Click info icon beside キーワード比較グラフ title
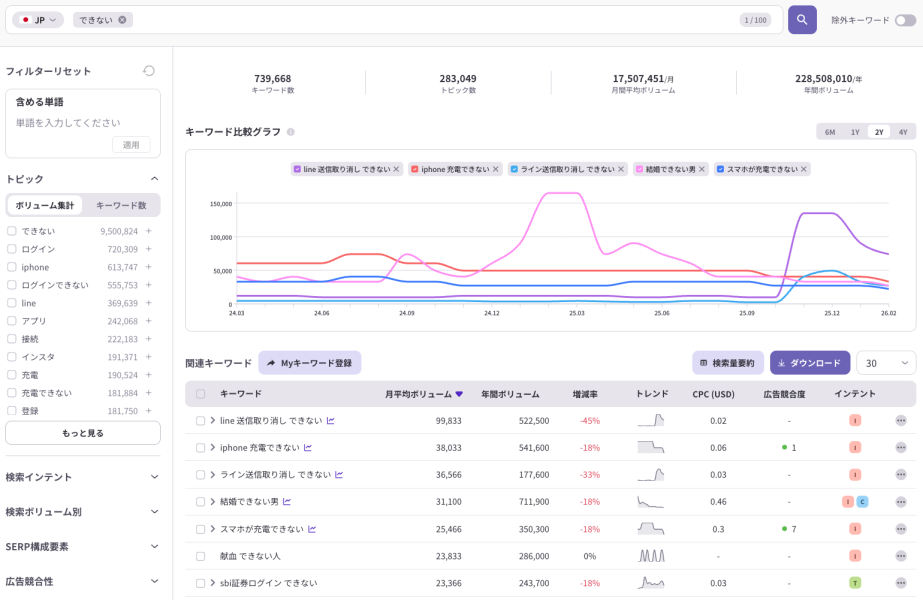 tap(291, 132)
